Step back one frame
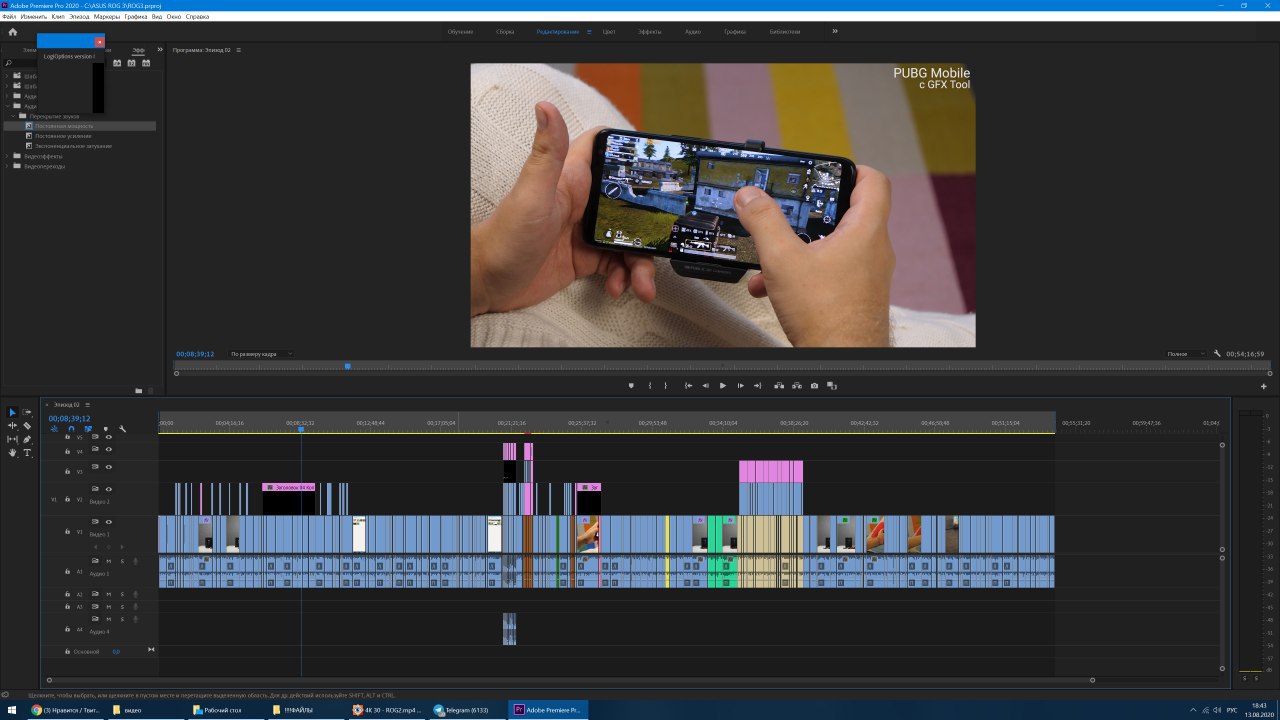 point(705,386)
